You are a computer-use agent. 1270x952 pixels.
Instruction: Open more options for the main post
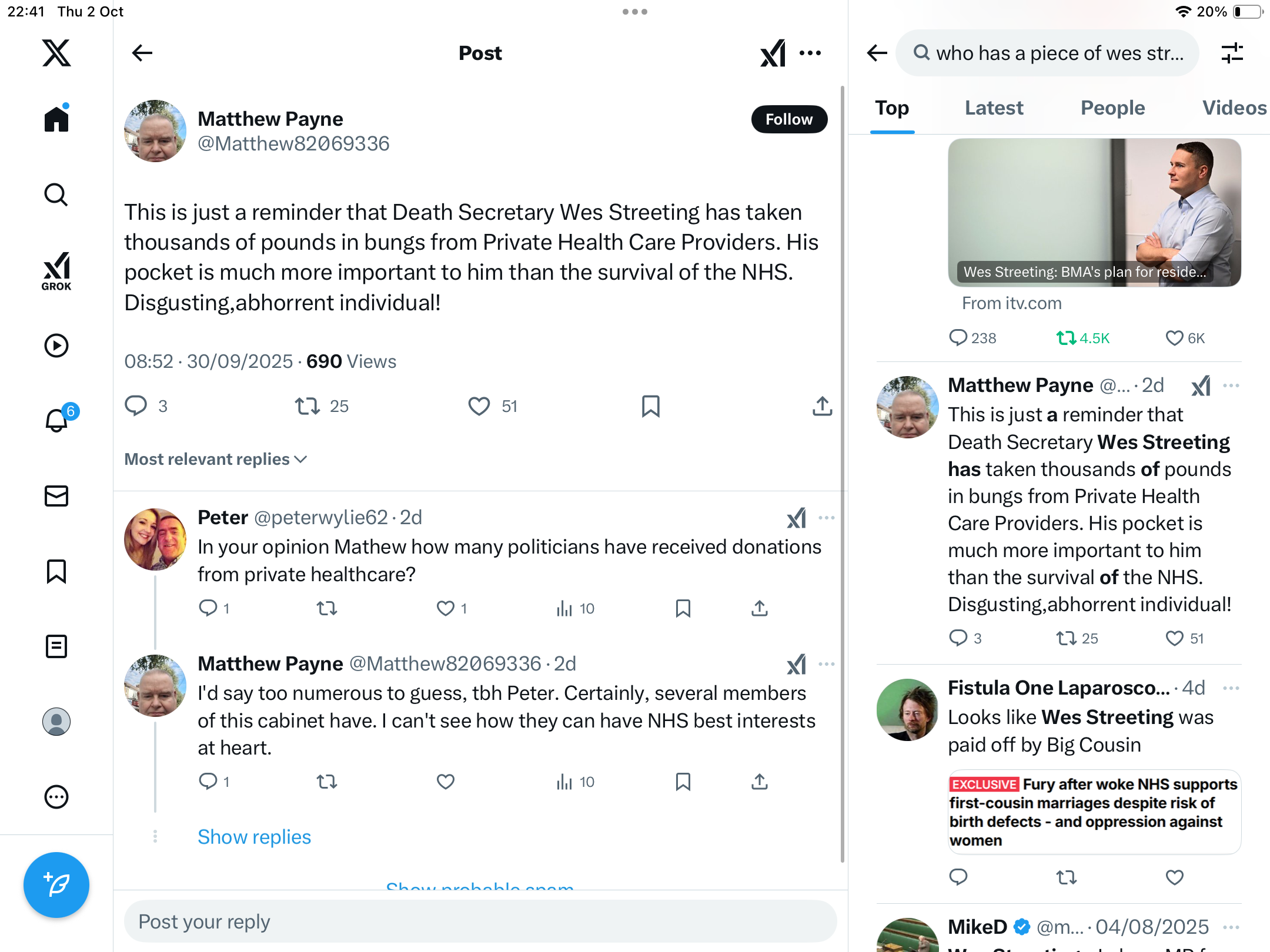(x=810, y=53)
